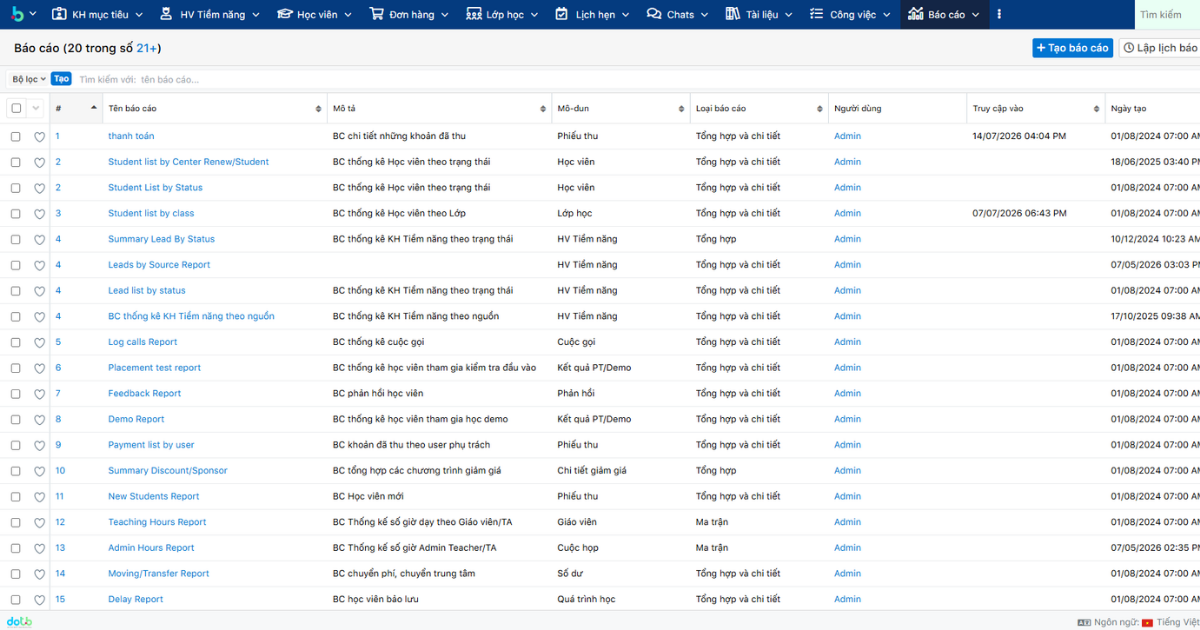The height and width of the screenshot is (630, 1200).
Task: Check the box for Student list by class
Action: point(16,213)
